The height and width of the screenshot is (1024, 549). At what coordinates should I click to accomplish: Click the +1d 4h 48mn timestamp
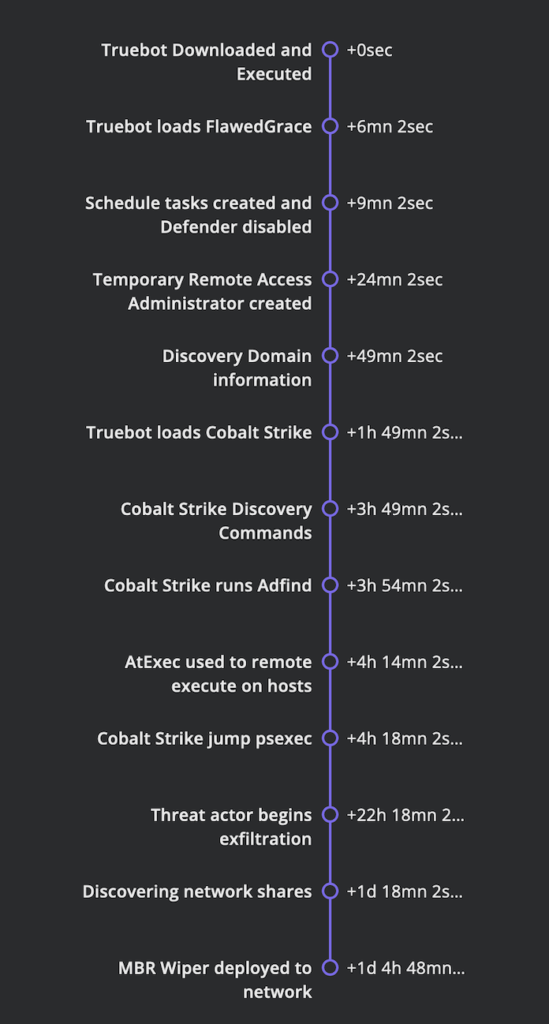click(x=405, y=968)
